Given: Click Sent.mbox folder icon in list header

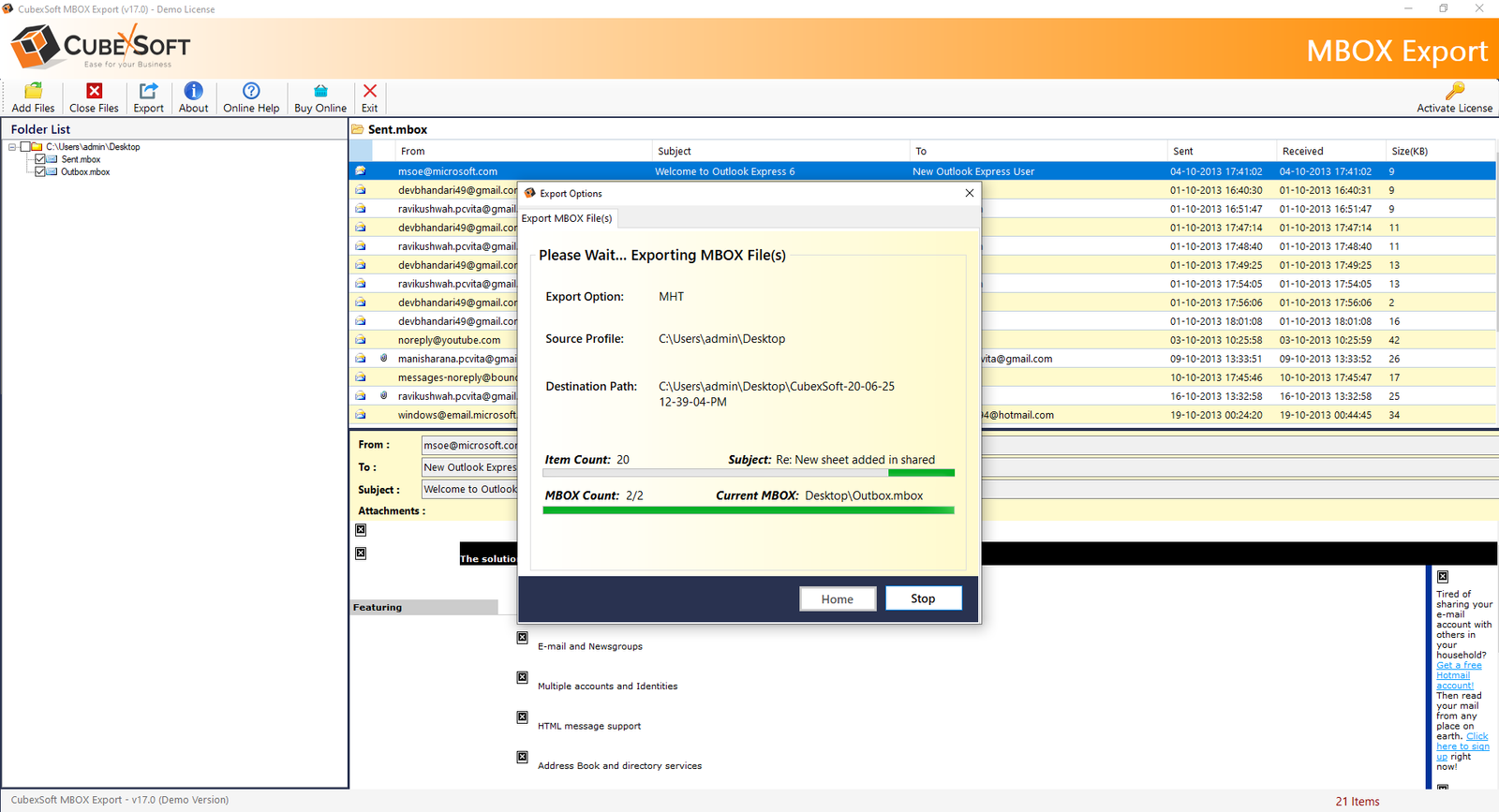Looking at the screenshot, I should click(358, 129).
